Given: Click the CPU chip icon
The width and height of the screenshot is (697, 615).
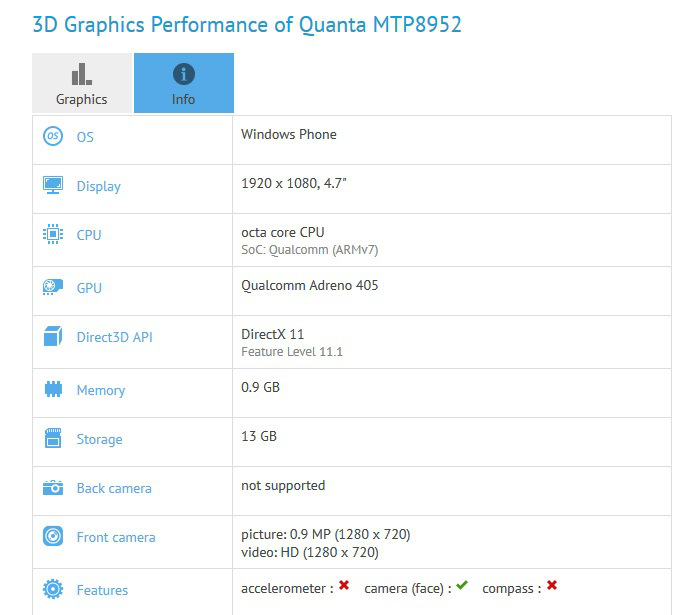Looking at the screenshot, I should (53, 235).
